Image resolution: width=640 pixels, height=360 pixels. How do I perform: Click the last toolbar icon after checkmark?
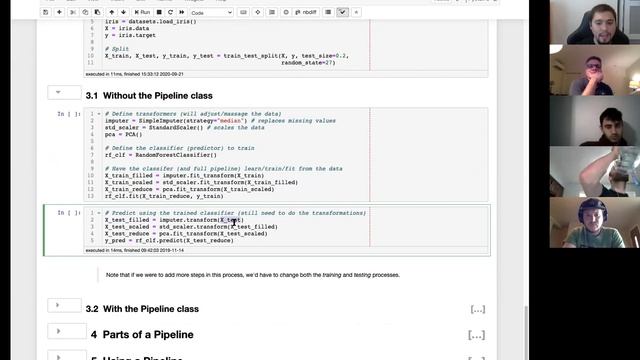356,12
